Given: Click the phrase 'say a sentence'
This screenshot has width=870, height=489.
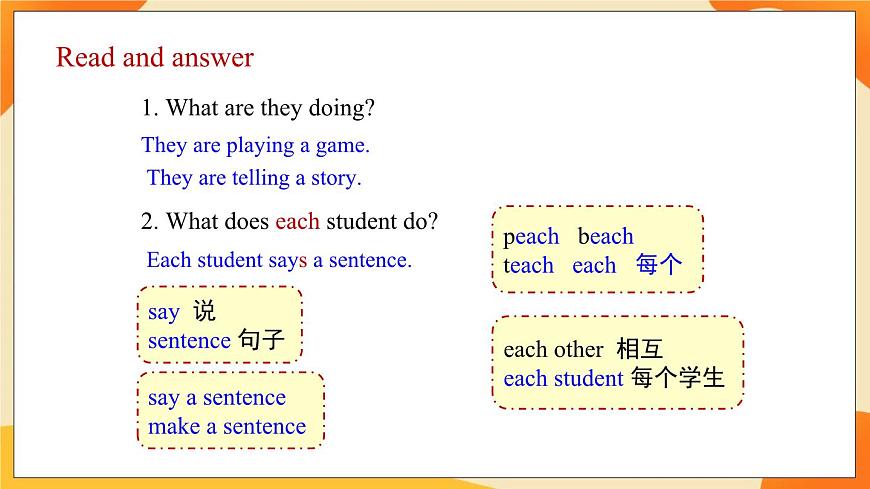Looking at the screenshot, I should (x=217, y=398).
